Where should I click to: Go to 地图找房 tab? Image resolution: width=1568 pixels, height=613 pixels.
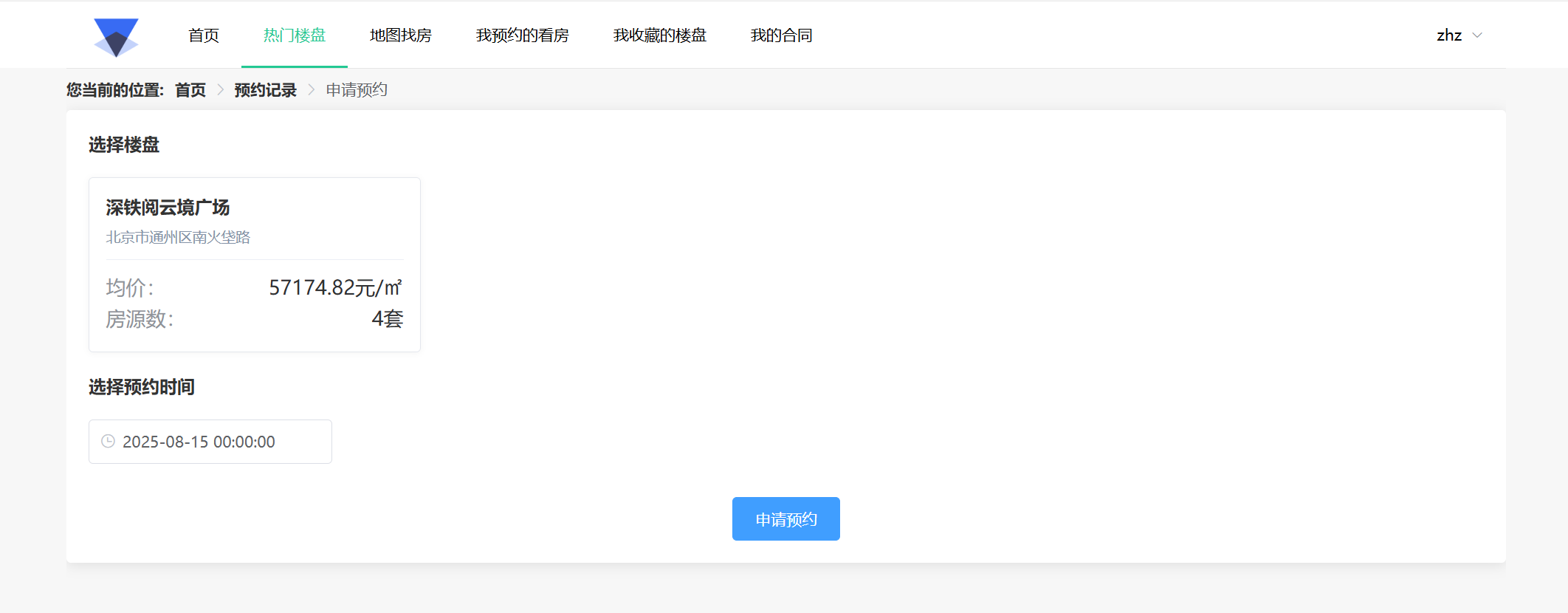click(401, 35)
